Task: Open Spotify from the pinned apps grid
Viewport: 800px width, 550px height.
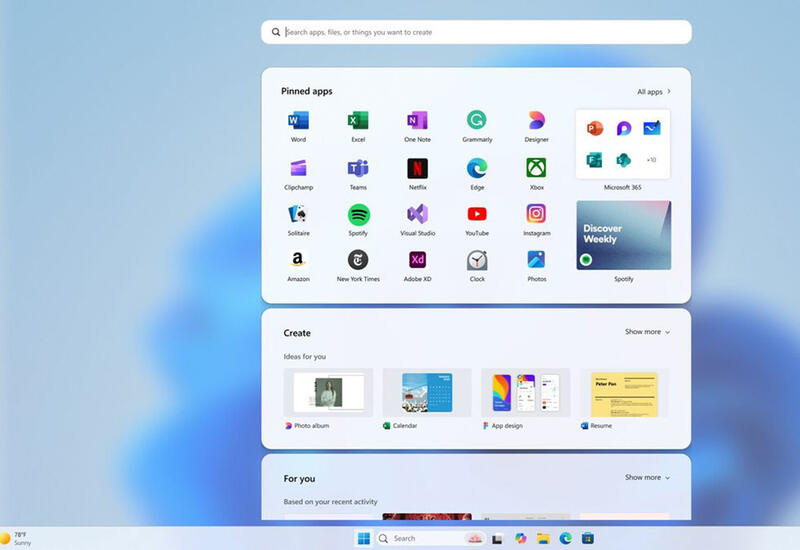Action: tap(358, 215)
